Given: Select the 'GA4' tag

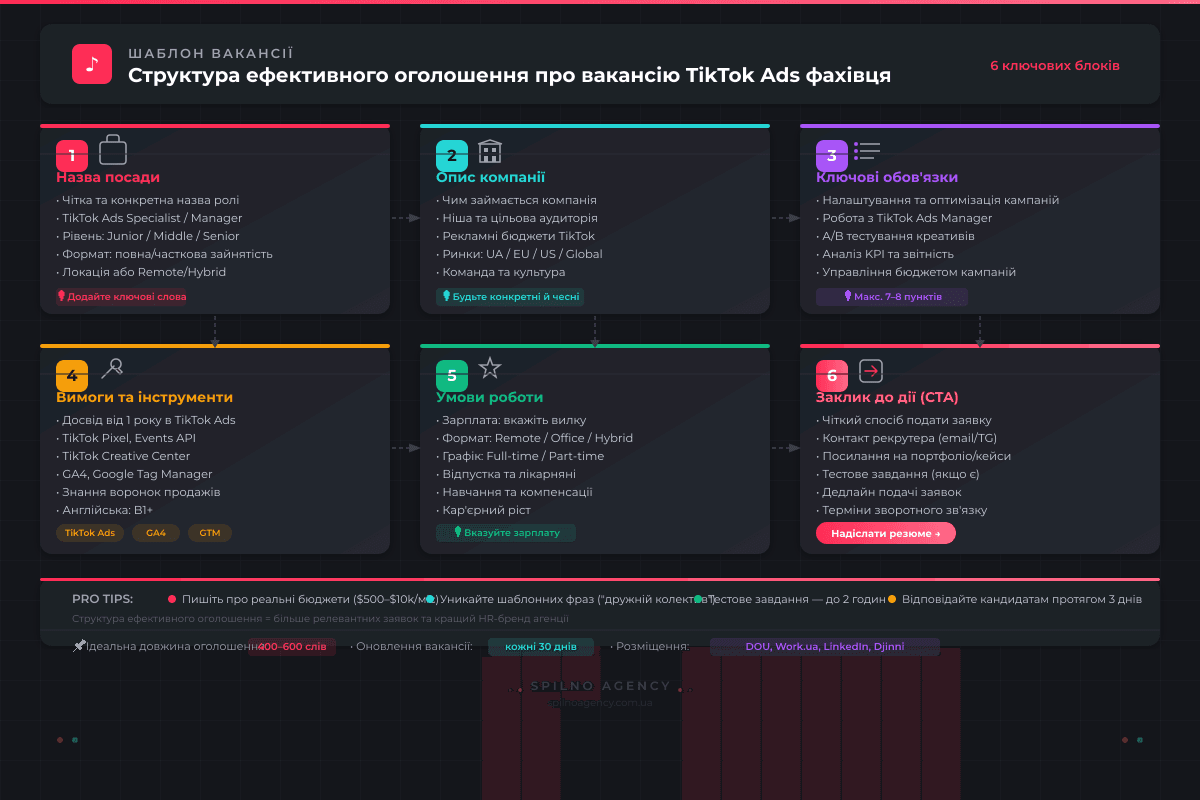Looking at the screenshot, I should point(156,533).
